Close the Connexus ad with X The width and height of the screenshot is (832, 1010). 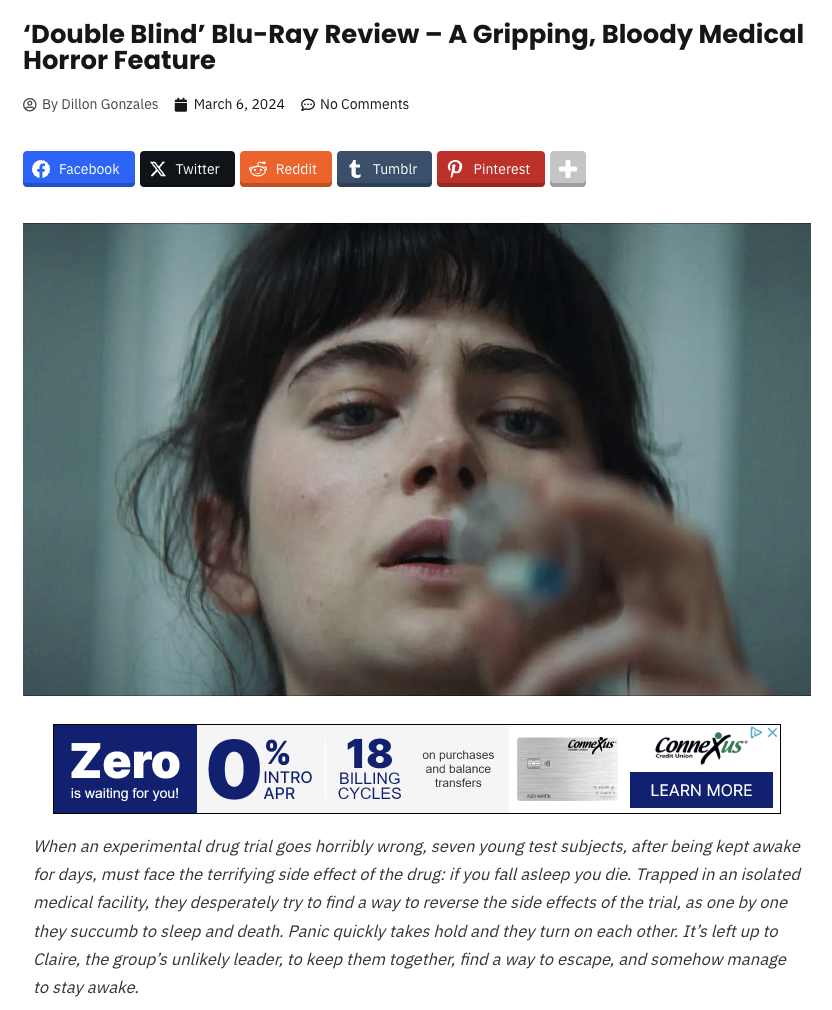tap(772, 732)
